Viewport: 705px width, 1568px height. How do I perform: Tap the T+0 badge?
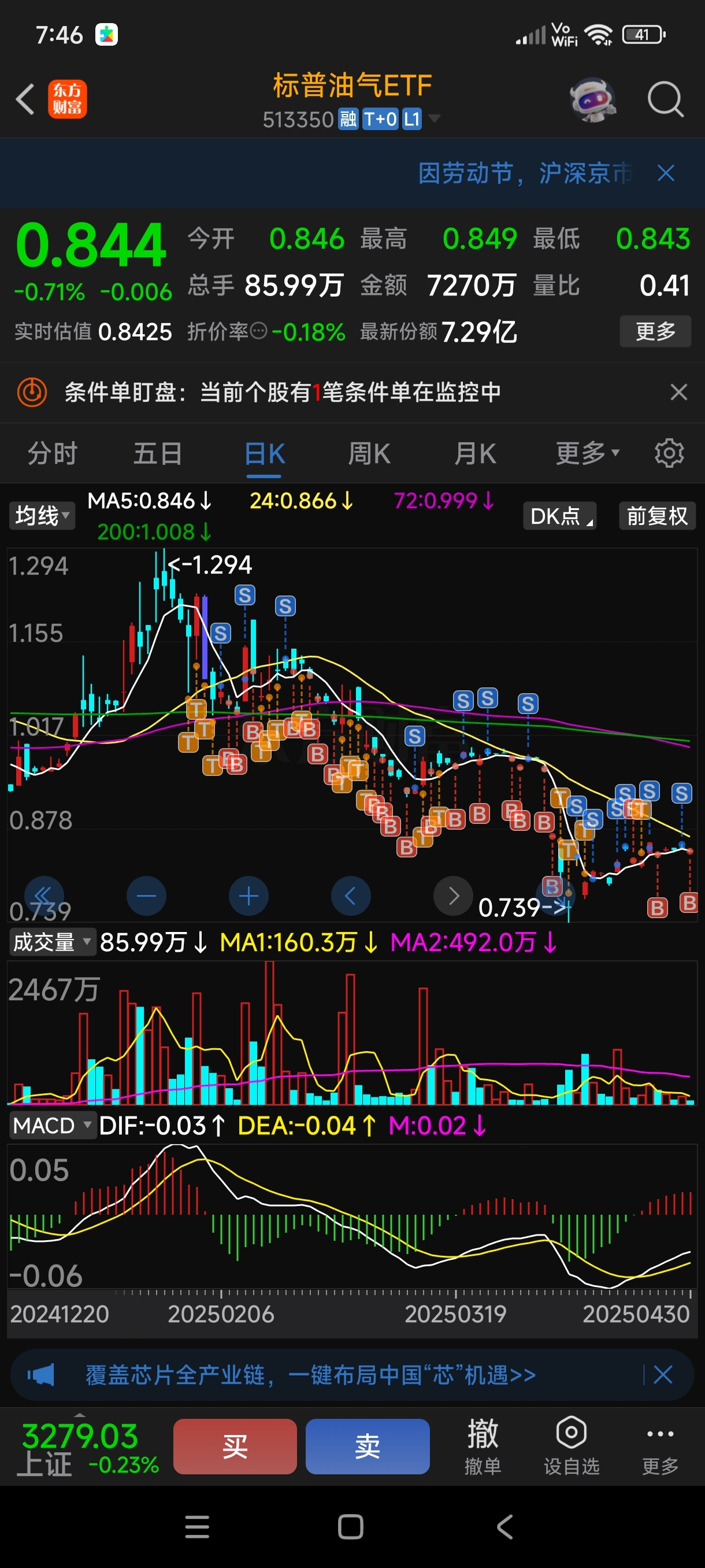(380, 119)
